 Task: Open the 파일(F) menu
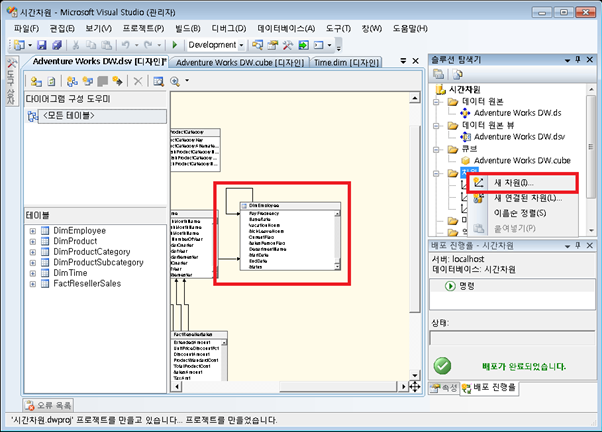[x=26, y=28]
